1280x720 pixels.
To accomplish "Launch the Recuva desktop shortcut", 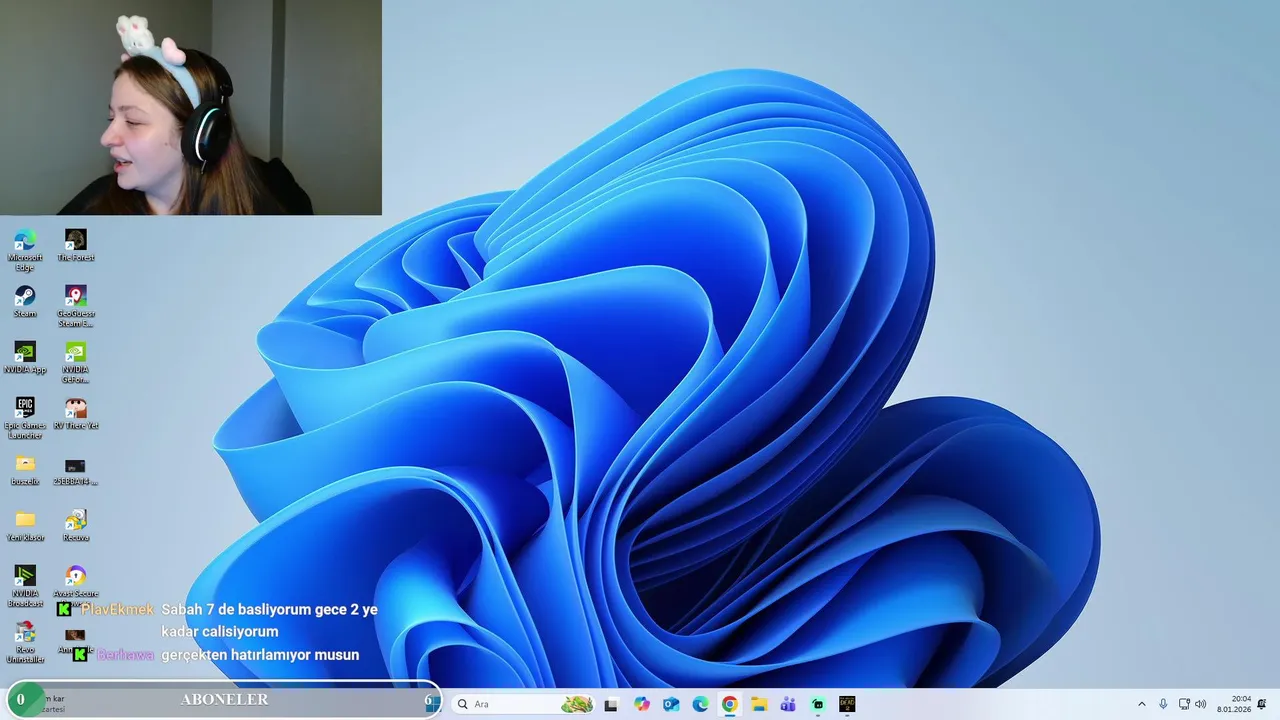I will 75,525.
